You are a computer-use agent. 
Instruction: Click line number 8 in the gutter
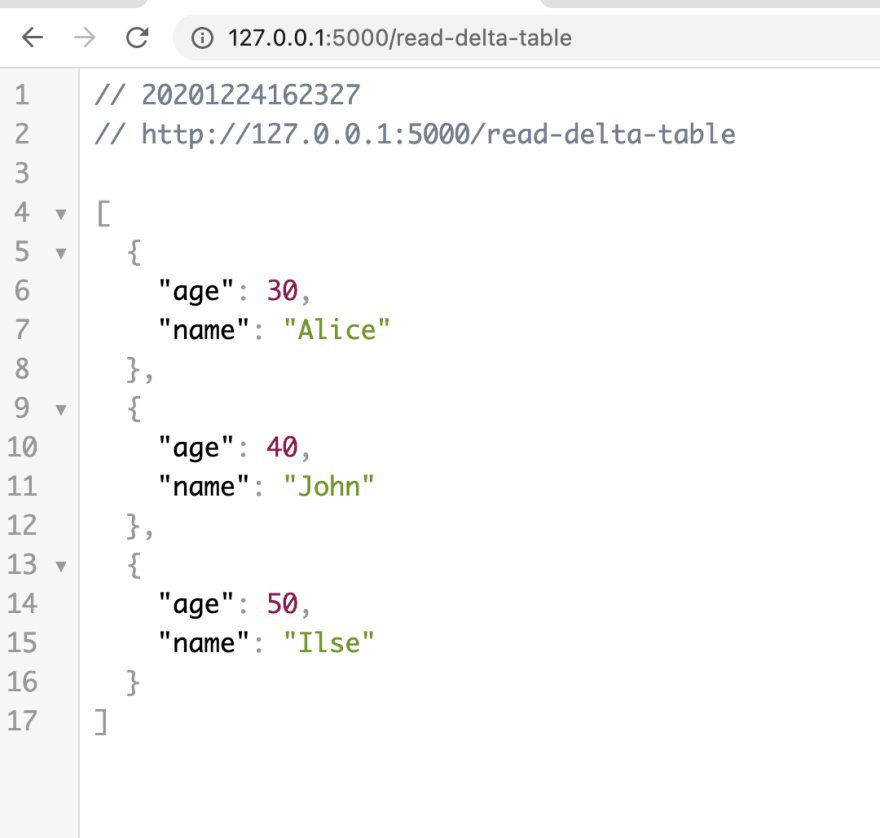[x=22, y=369]
